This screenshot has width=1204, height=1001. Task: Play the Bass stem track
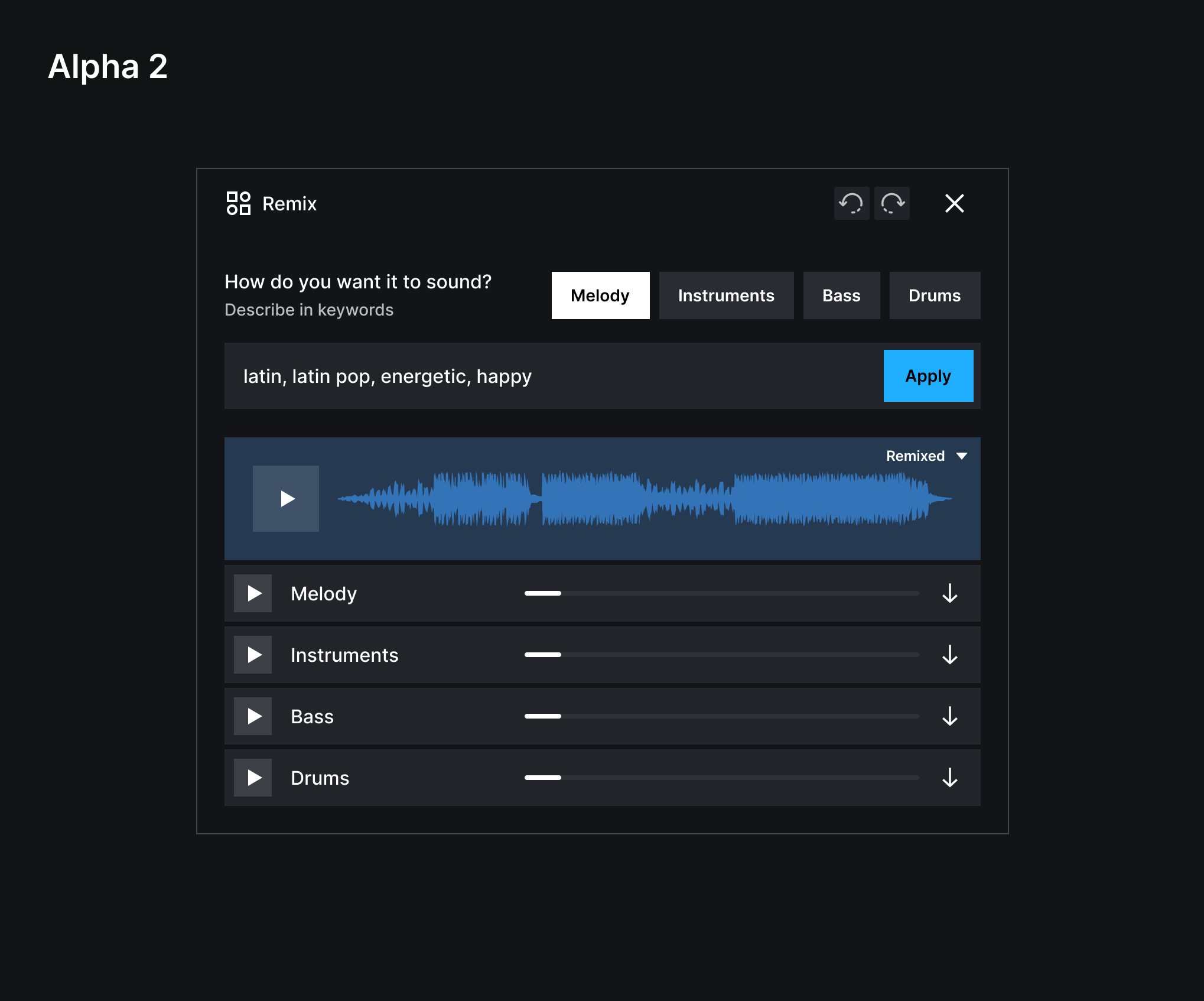(253, 716)
